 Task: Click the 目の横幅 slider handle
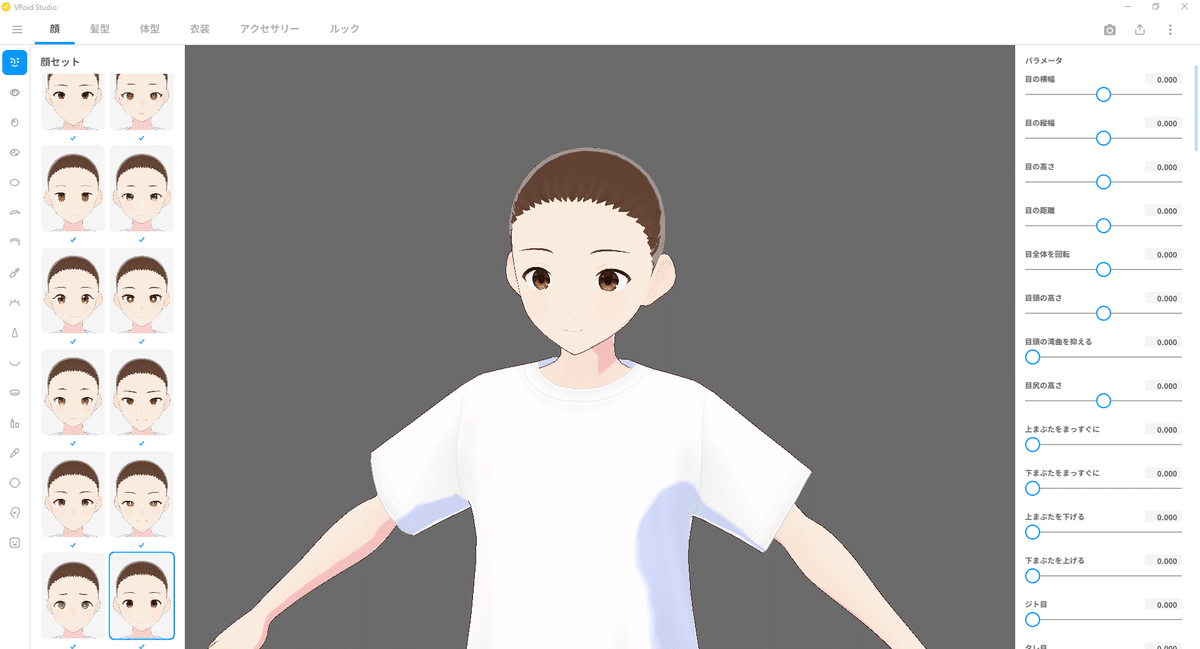pos(1103,94)
